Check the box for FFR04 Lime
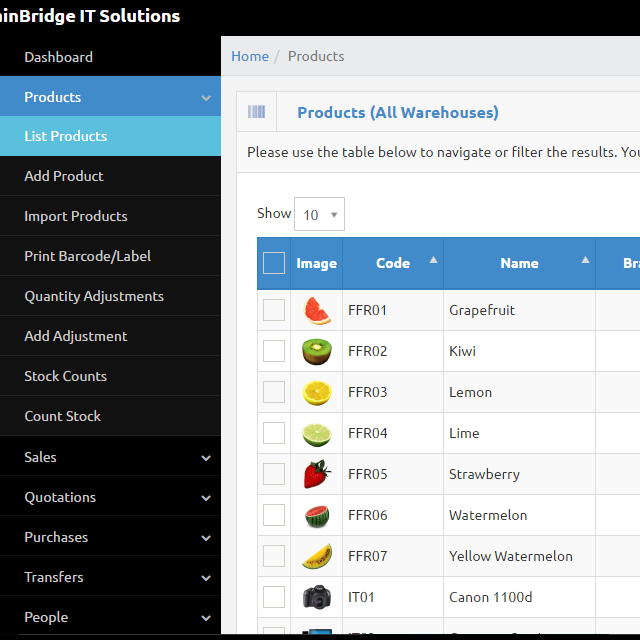Image resolution: width=640 pixels, height=640 pixels. [x=274, y=433]
